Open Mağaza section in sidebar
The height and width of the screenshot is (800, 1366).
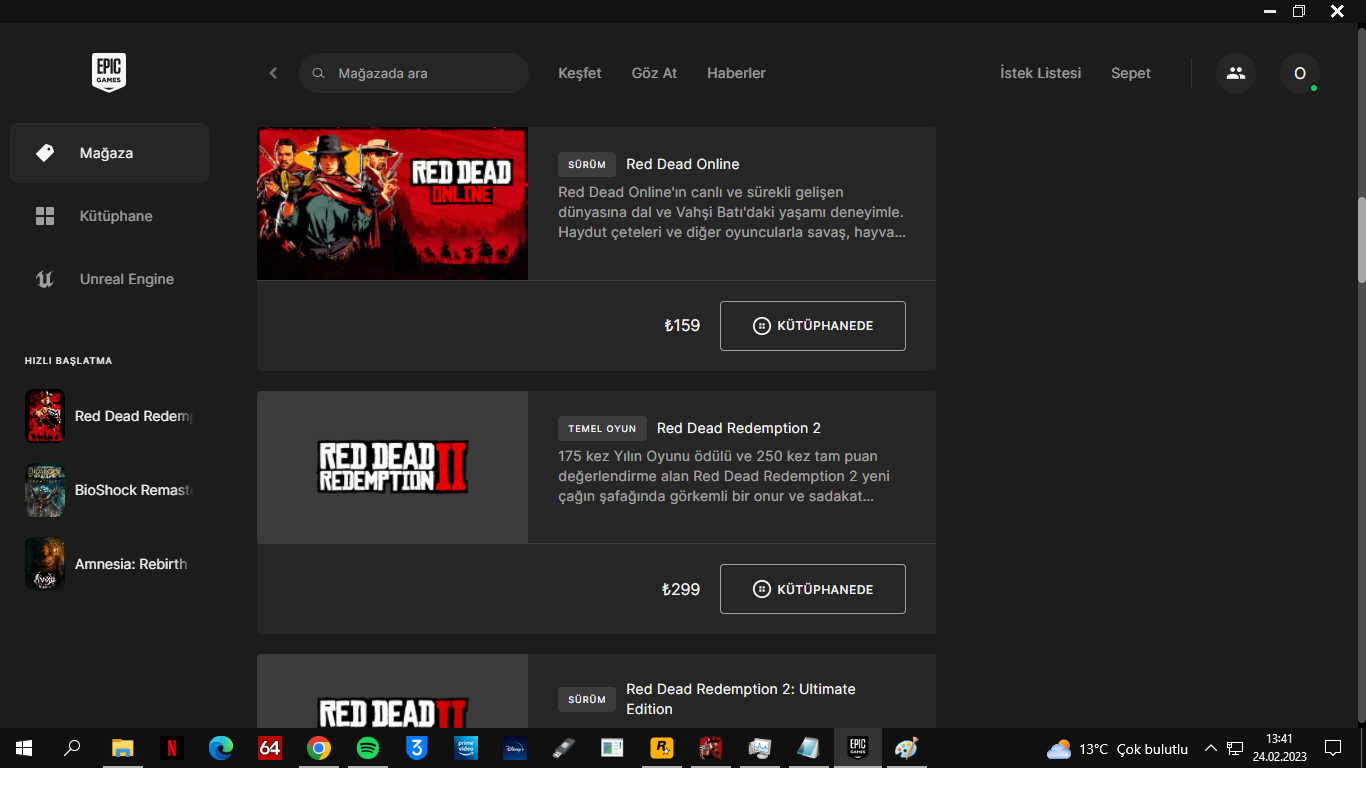(109, 153)
